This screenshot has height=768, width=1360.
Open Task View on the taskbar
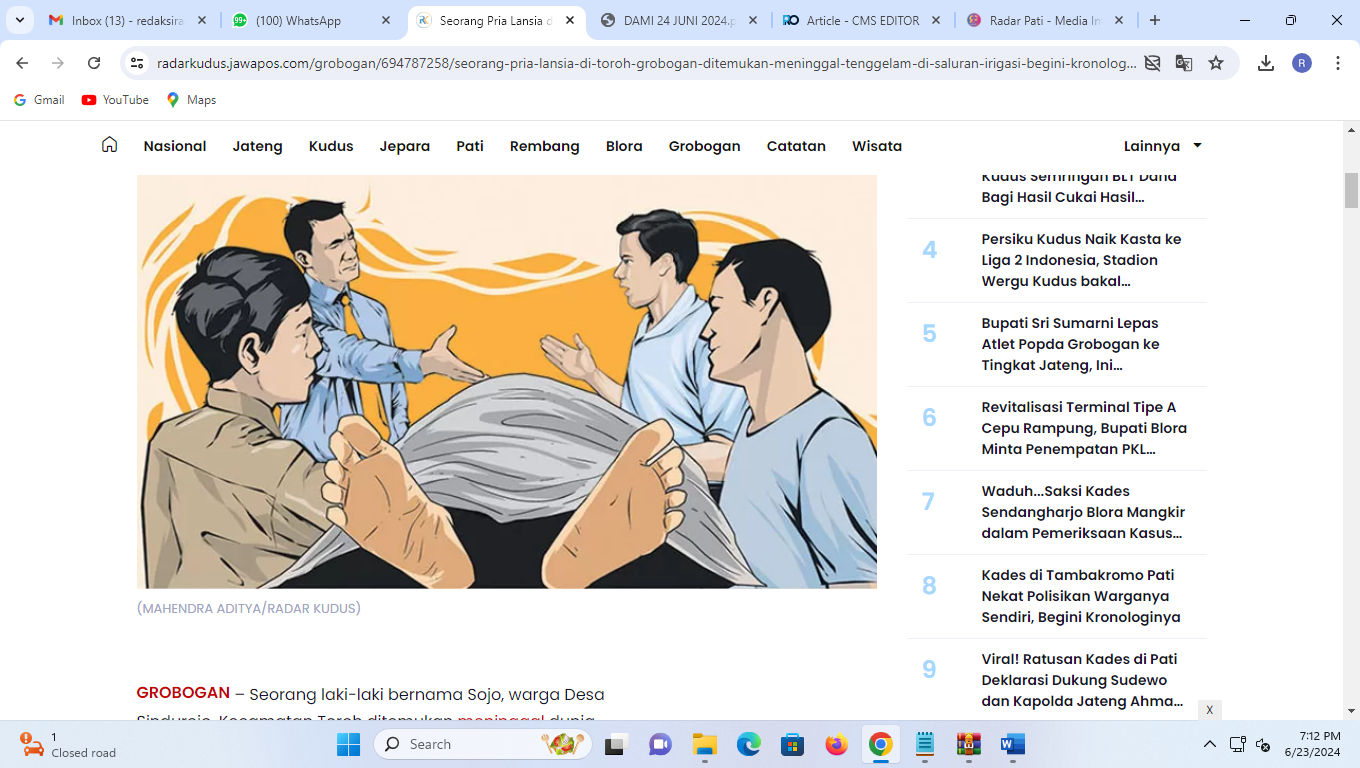tap(614, 744)
